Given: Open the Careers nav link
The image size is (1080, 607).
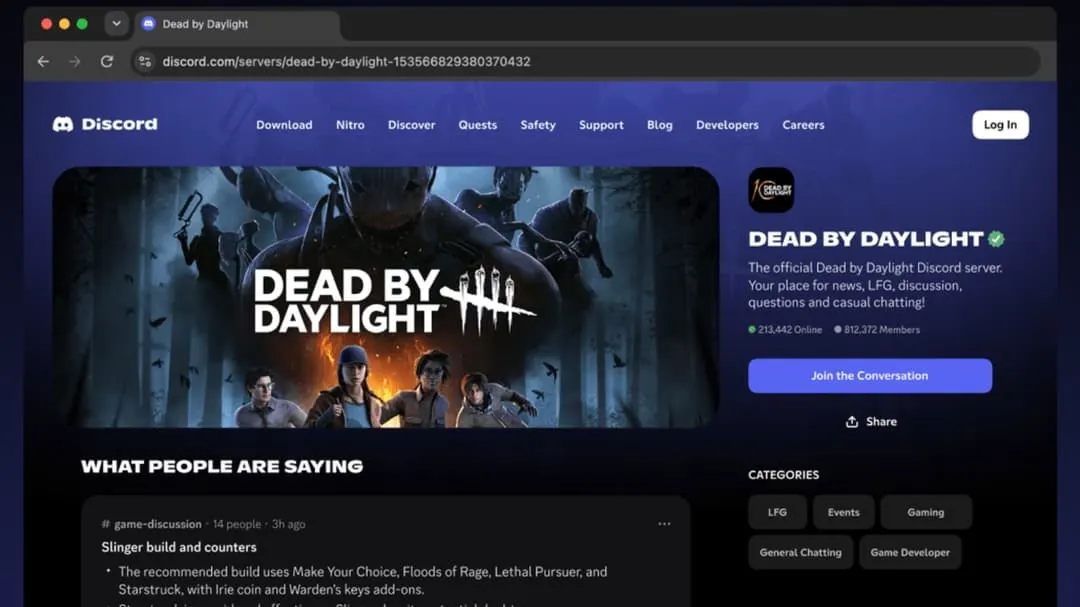Looking at the screenshot, I should (803, 125).
